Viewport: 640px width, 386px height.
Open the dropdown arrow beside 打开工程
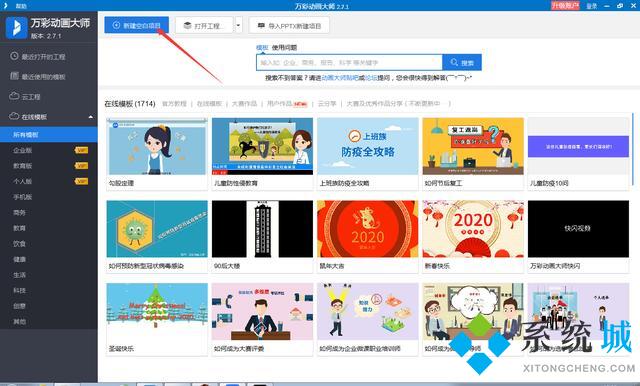(x=238, y=26)
